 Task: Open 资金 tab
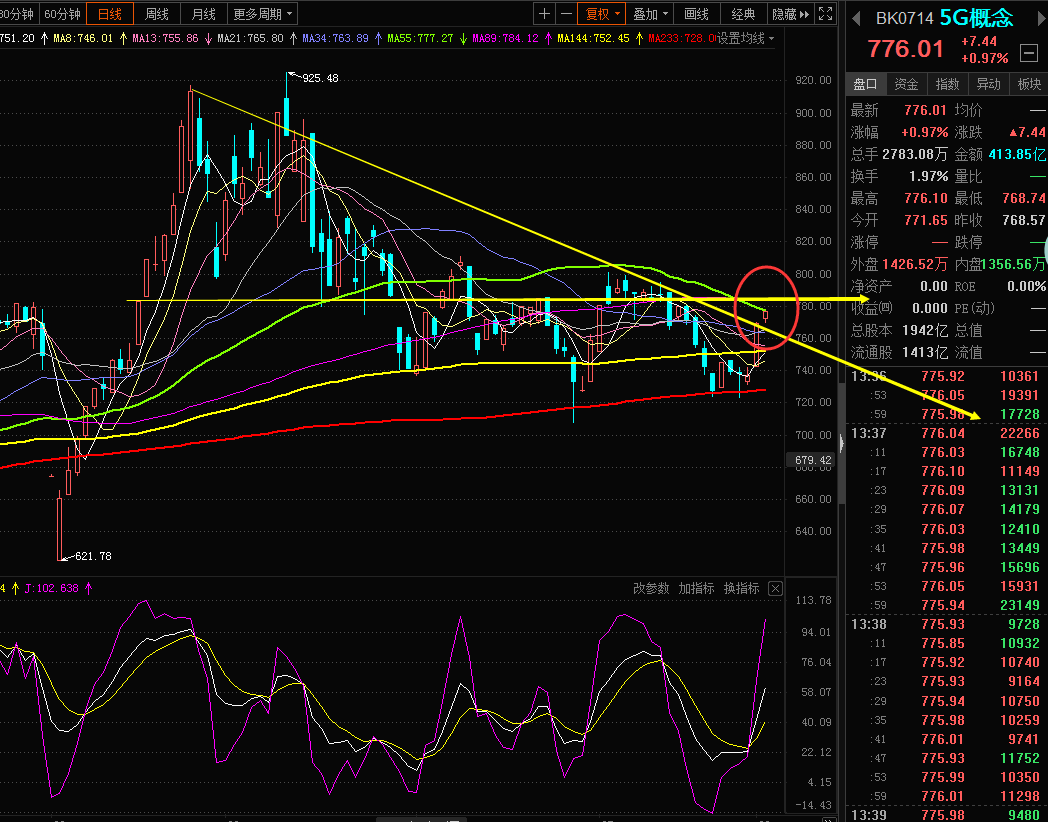tap(906, 84)
